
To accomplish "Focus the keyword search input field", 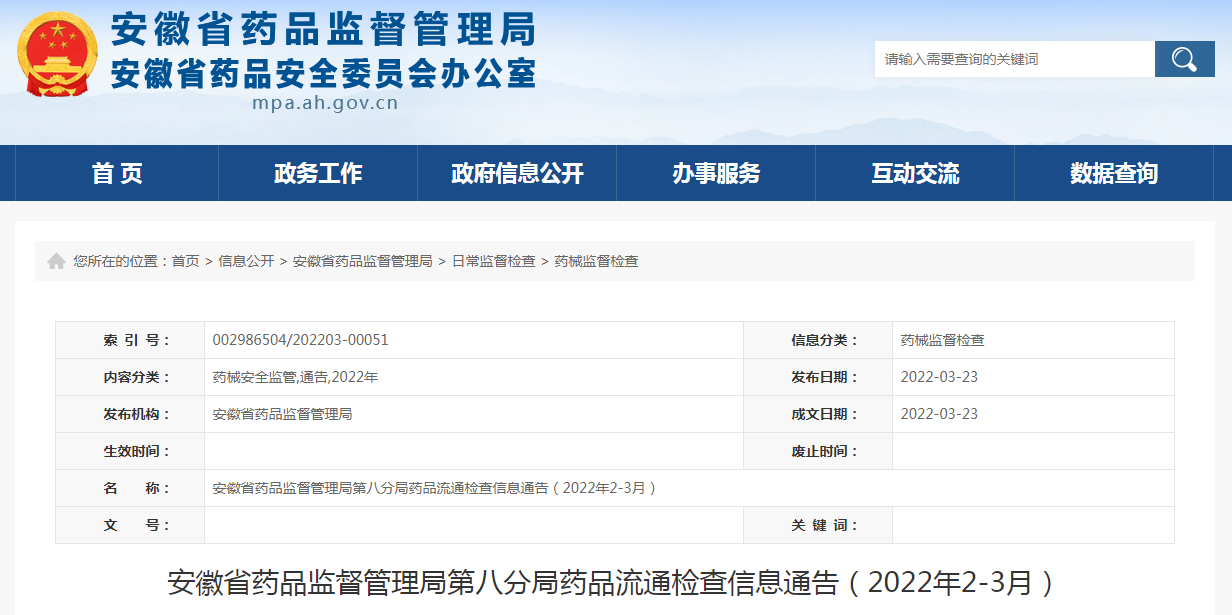I will [x=1014, y=59].
